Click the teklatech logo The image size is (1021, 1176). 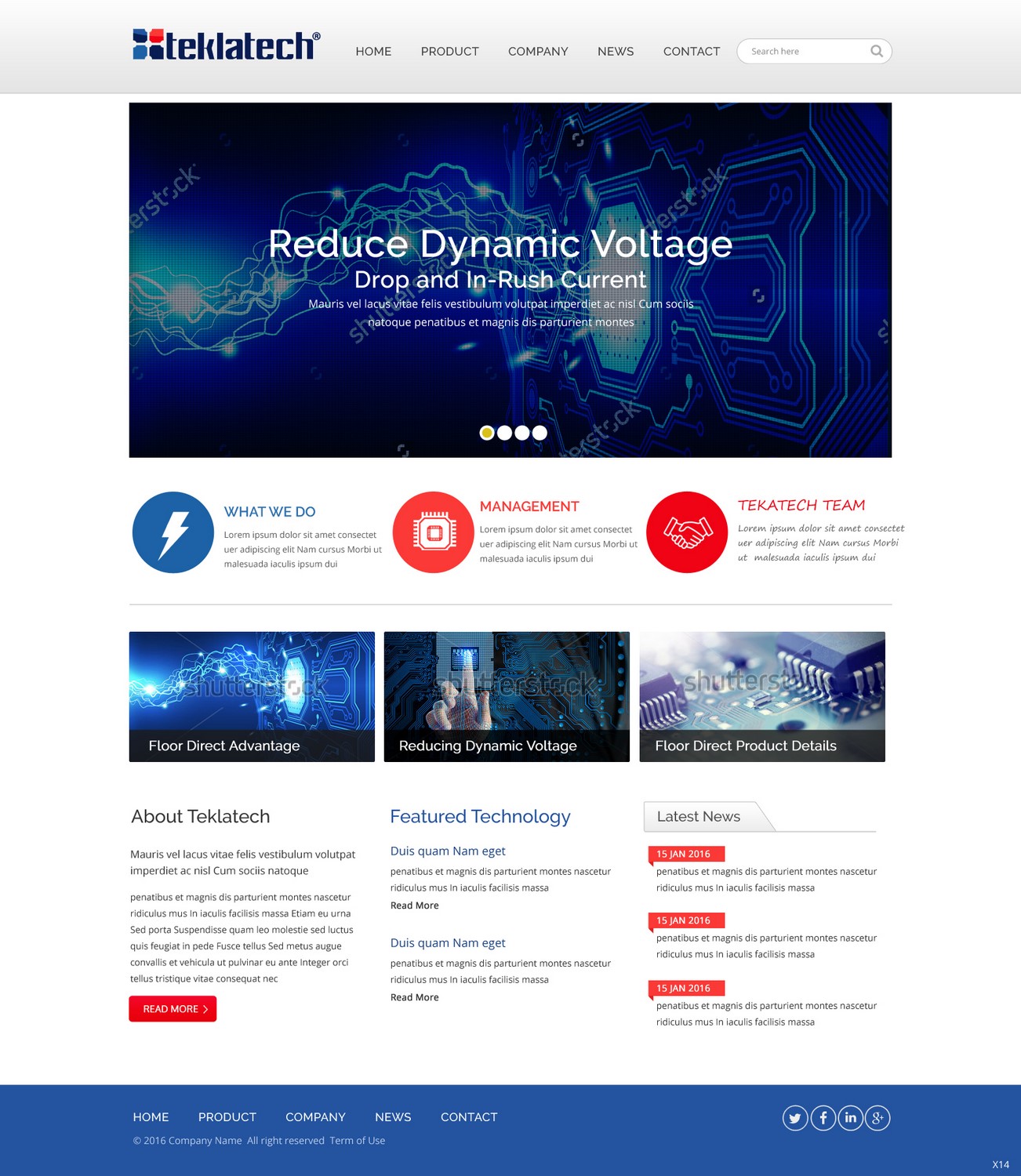[227, 45]
